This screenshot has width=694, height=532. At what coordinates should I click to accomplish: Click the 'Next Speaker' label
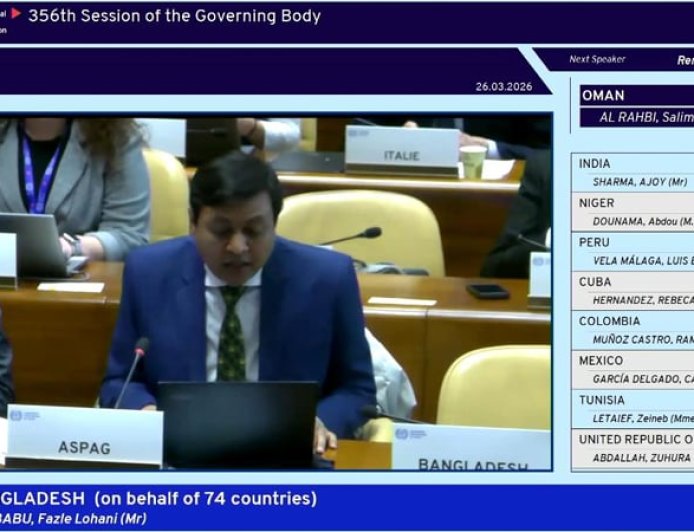pos(597,59)
